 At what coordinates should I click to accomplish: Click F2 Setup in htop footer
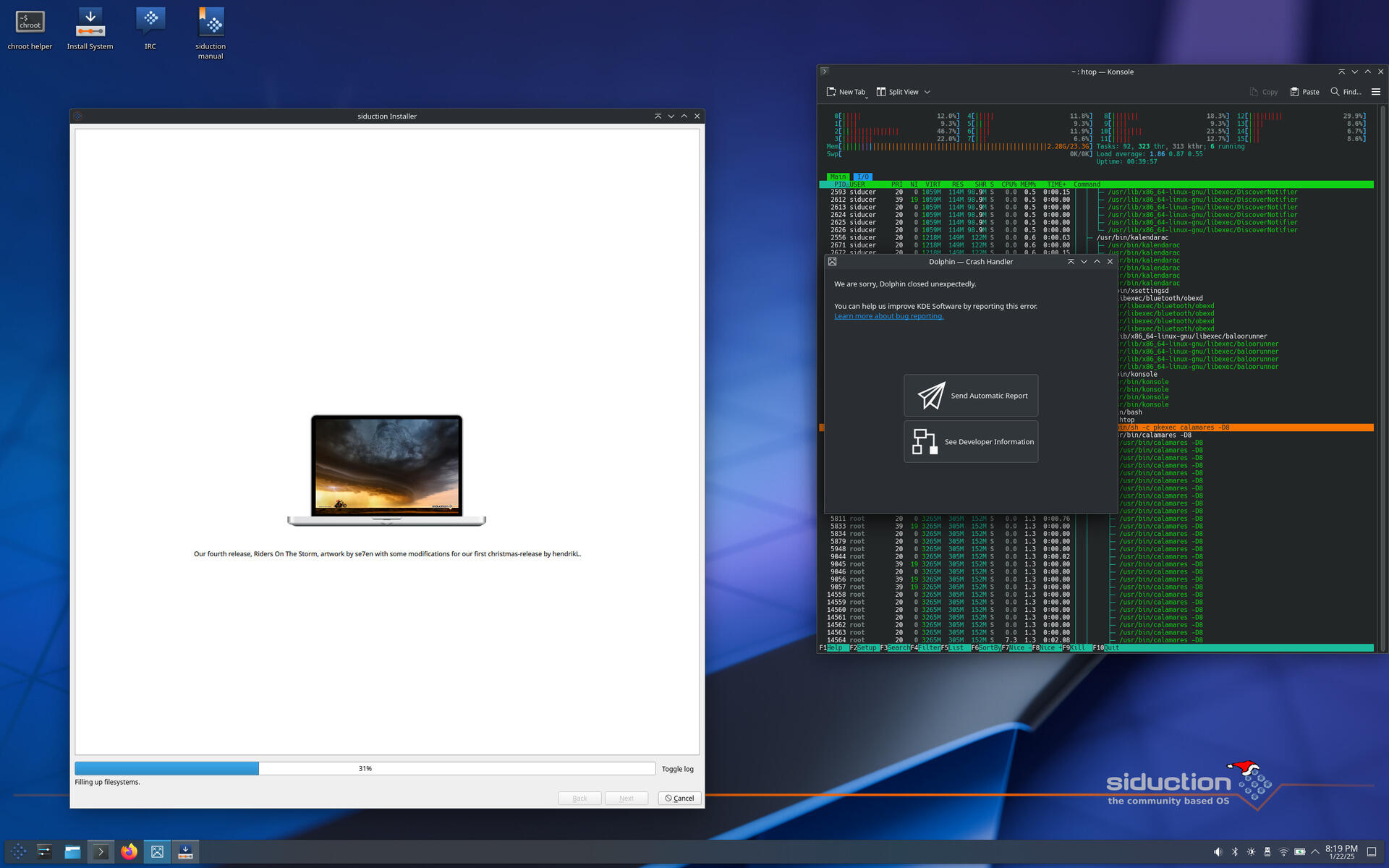[x=863, y=648]
